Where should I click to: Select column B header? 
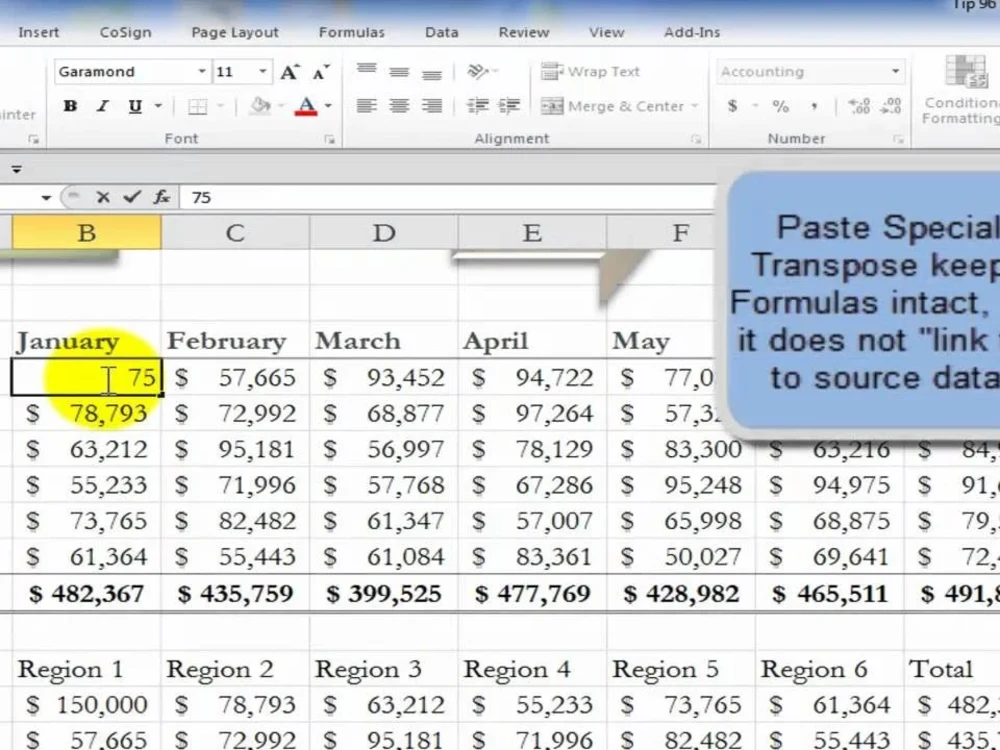coord(87,232)
